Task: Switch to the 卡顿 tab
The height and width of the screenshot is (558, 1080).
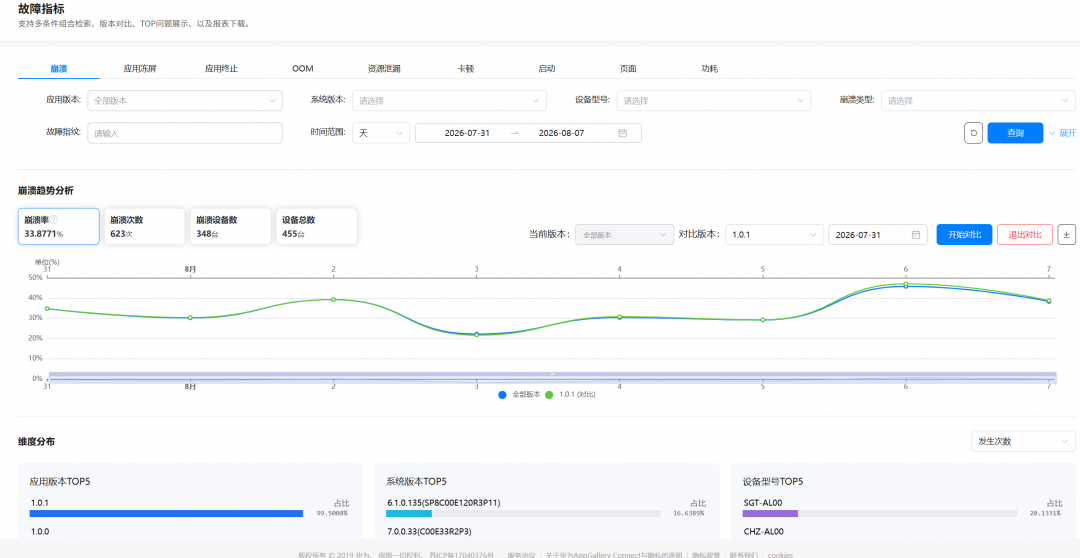Action: (466, 69)
